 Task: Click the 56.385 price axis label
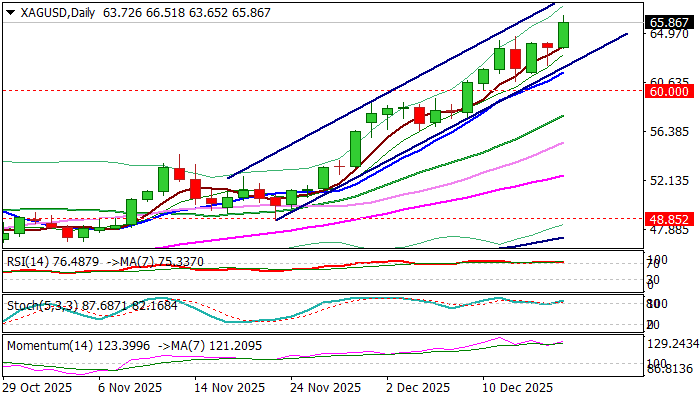[x=667, y=132]
